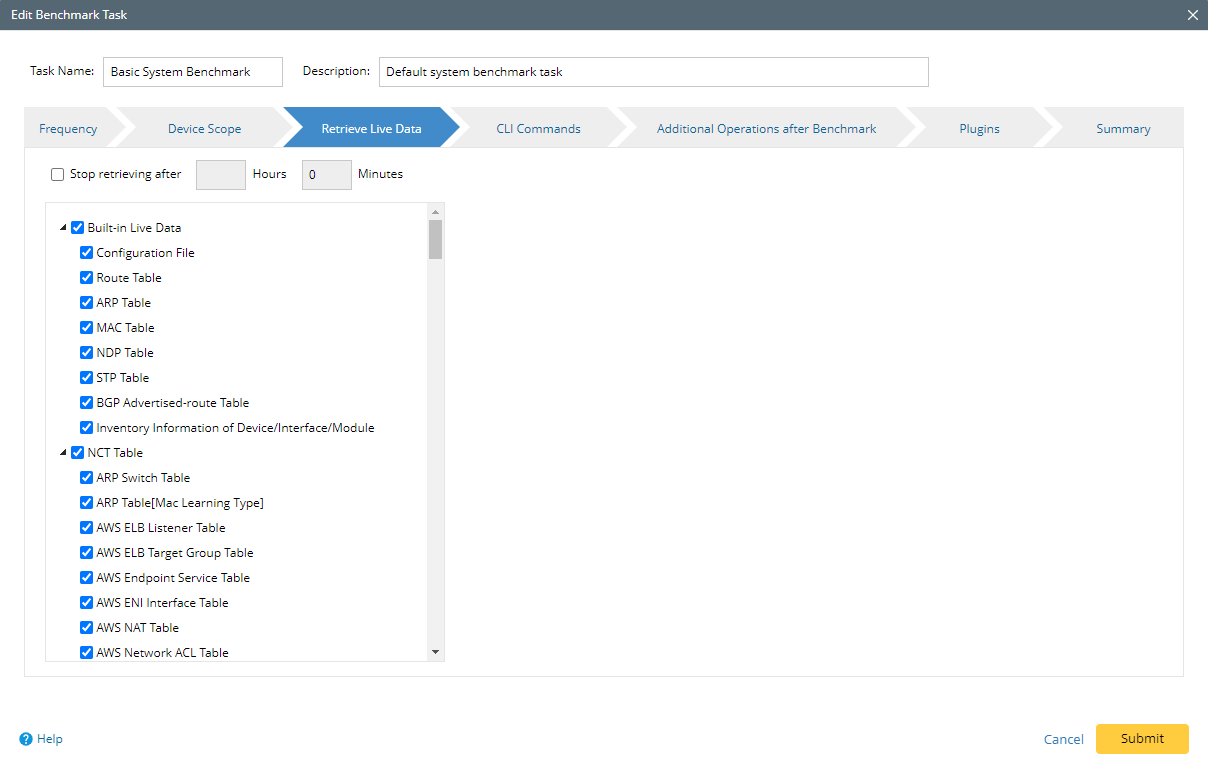Image resolution: width=1208 pixels, height=774 pixels.
Task: Uncheck the Configuration File item
Action: pos(86,252)
